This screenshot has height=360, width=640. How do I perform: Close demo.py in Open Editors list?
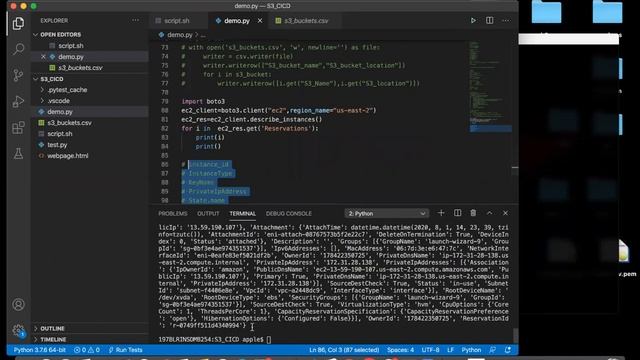tap(43, 57)
